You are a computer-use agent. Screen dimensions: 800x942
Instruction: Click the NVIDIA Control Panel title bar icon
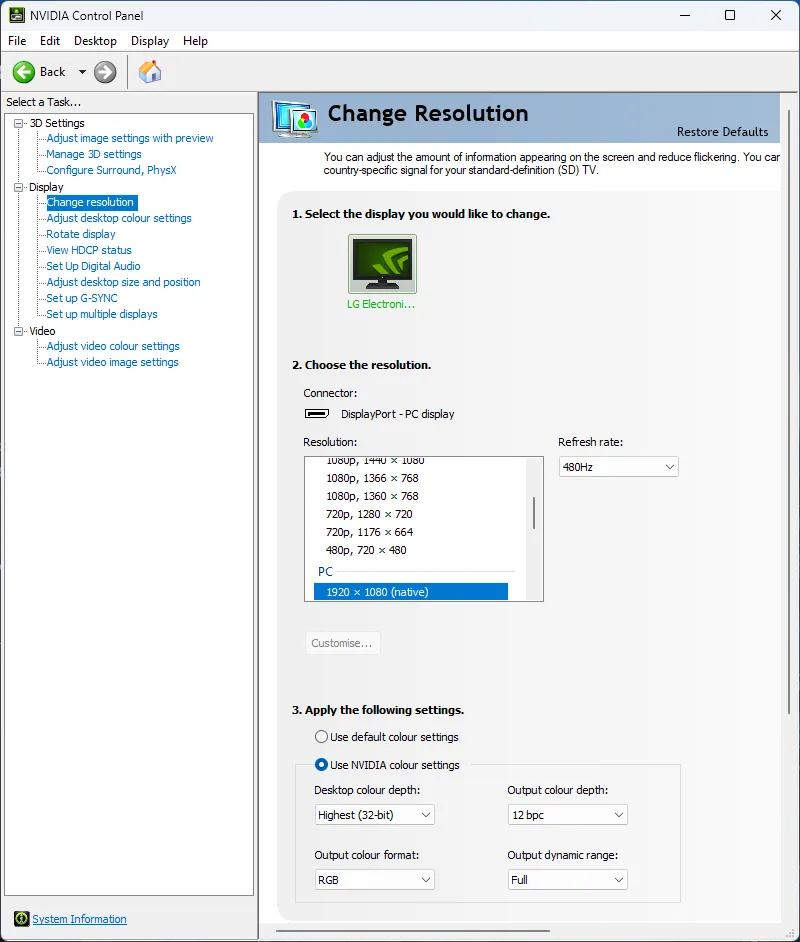17,15
